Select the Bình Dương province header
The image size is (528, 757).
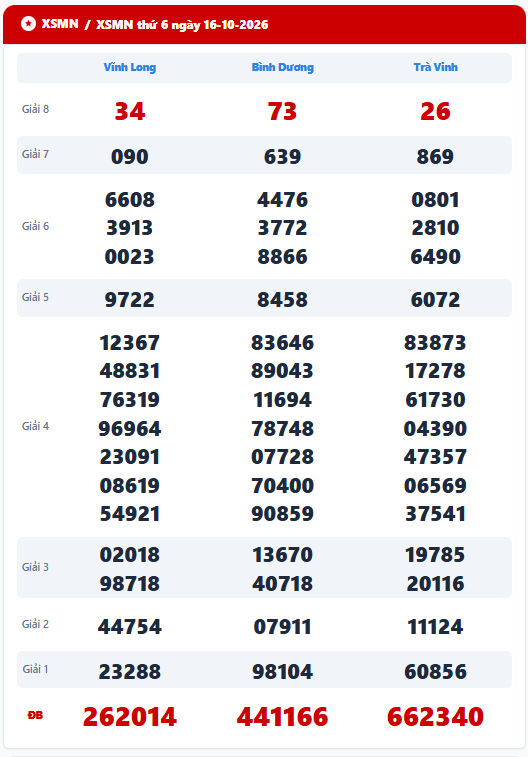pyautogui.click(x=282, y=67)
